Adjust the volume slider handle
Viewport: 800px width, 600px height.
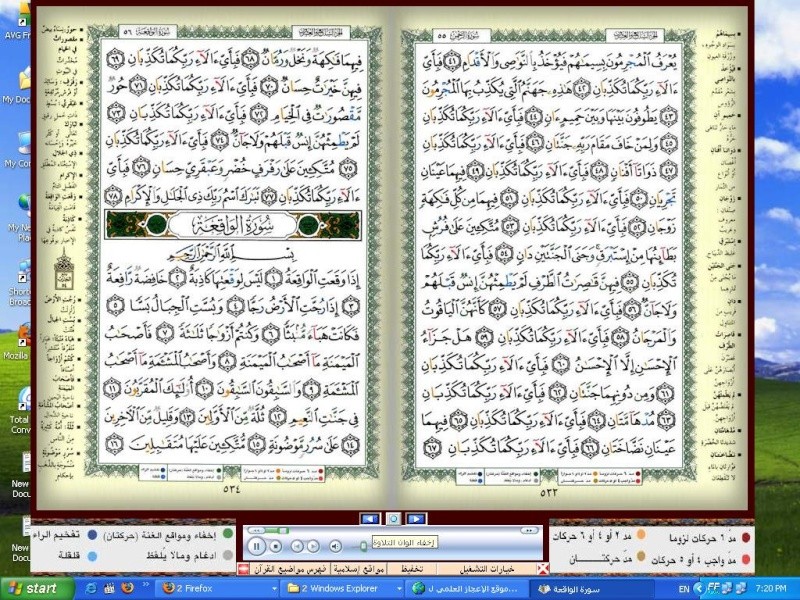click(x=363, y=546)
